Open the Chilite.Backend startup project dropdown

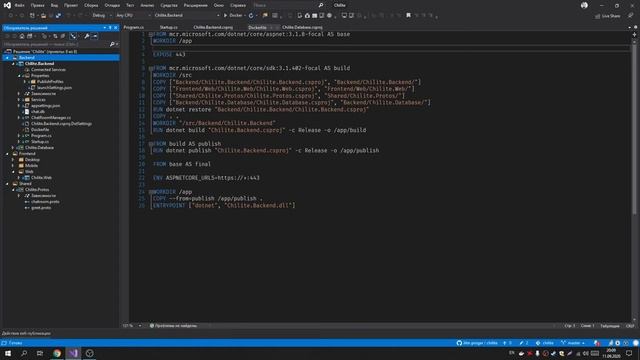(187, 16)
